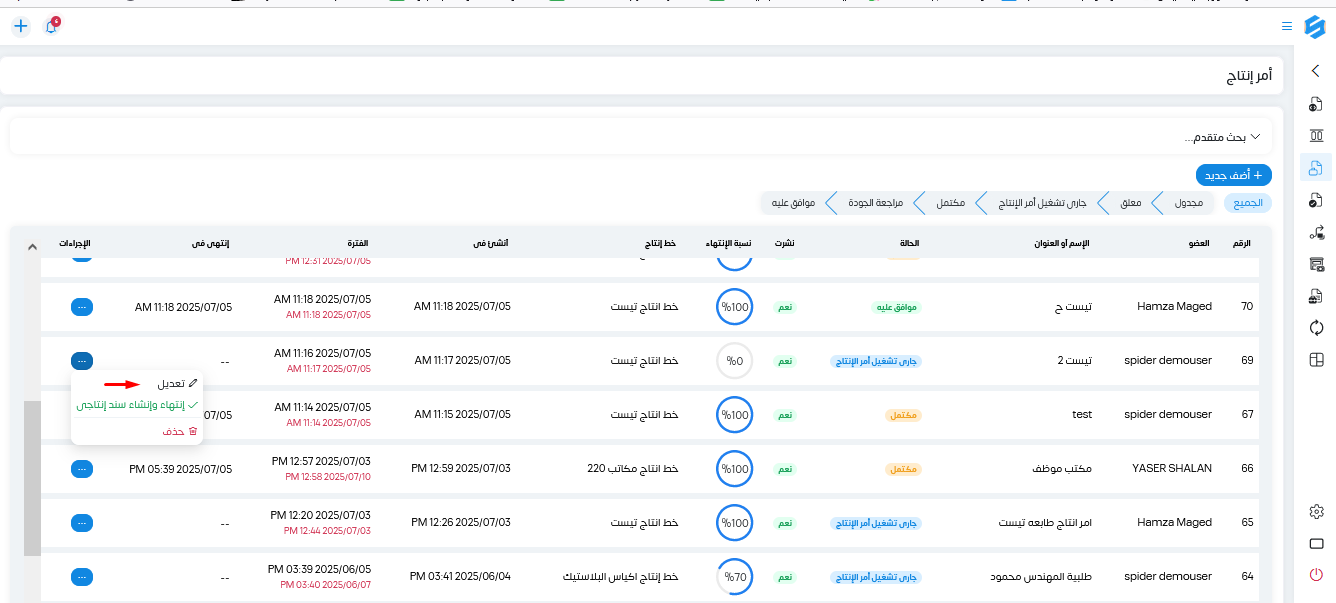This screenshot has width=1336, height=603.
Task: Open the grid layout icon in the sidebar
Action: (x=1316, y=360)
